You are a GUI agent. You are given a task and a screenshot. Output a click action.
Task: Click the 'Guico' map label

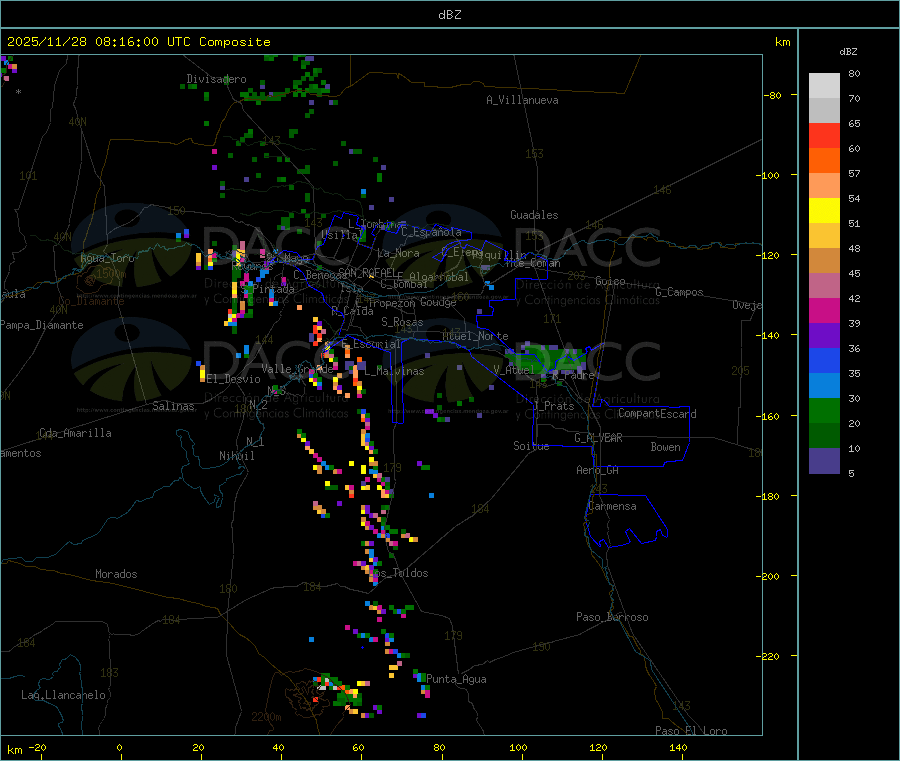[x=610, y=281]
